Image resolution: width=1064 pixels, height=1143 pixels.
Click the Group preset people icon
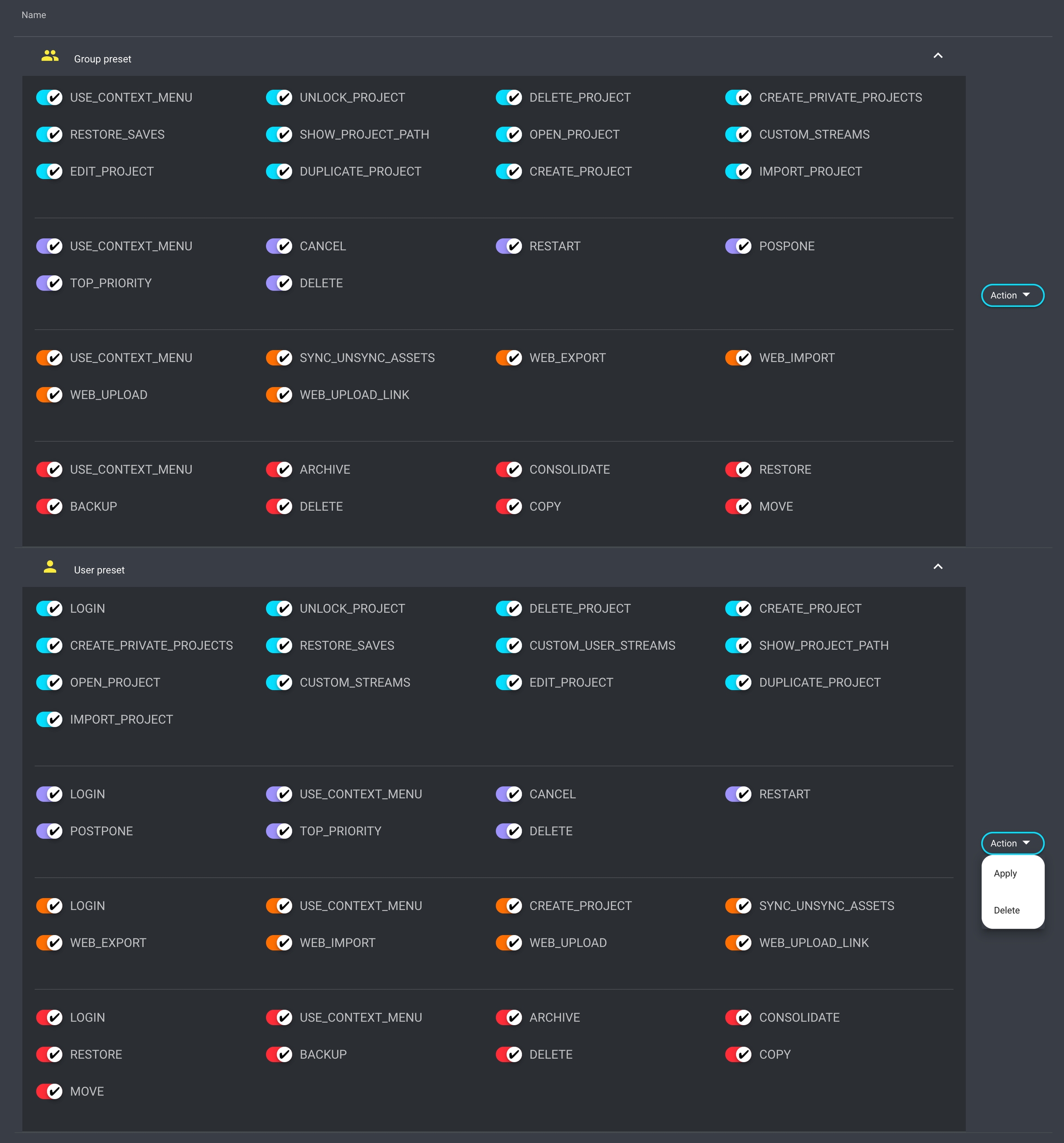[50, 56]
